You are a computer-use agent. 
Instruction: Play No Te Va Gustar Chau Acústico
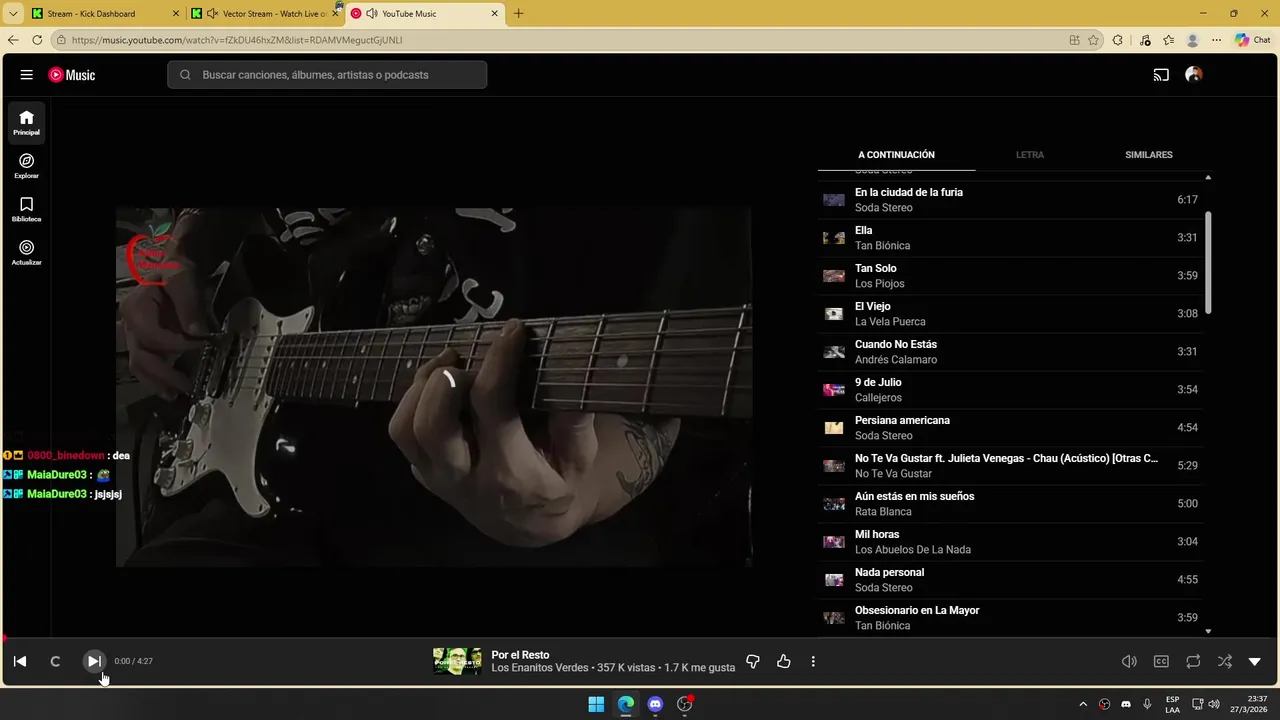[x=1010, y=466]
